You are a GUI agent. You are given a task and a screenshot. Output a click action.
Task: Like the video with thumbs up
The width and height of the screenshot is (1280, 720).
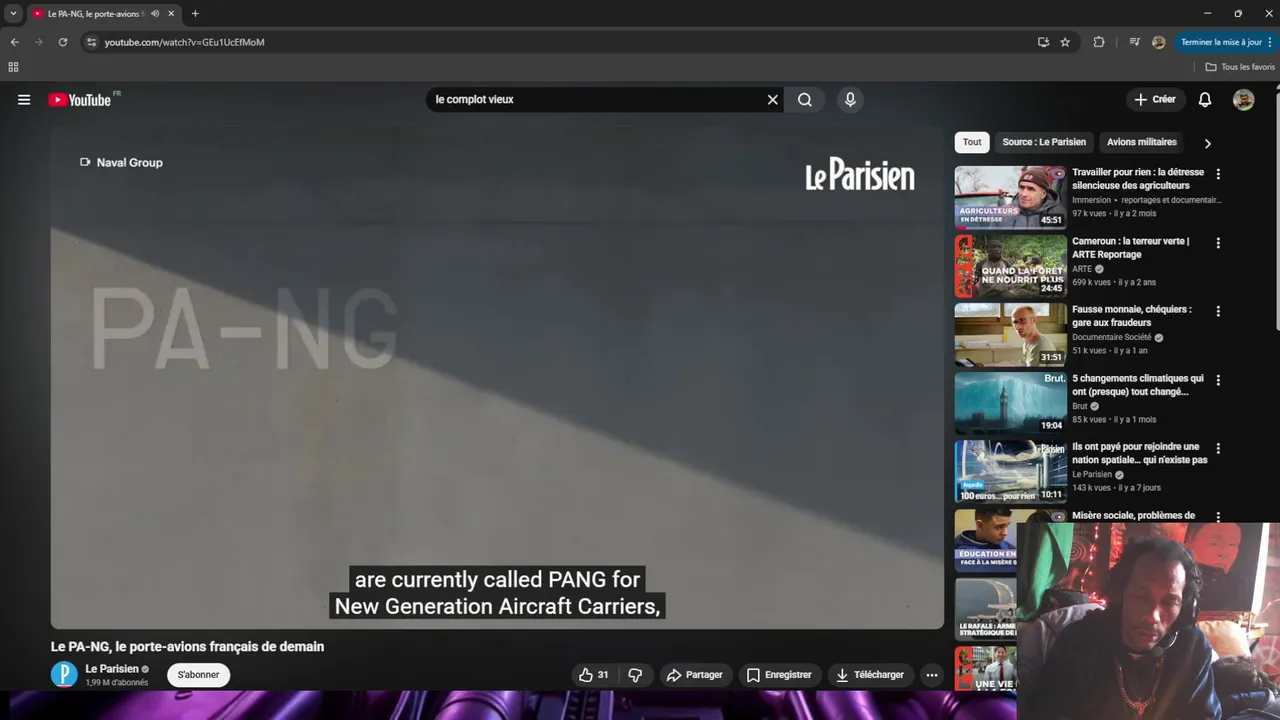593,675
